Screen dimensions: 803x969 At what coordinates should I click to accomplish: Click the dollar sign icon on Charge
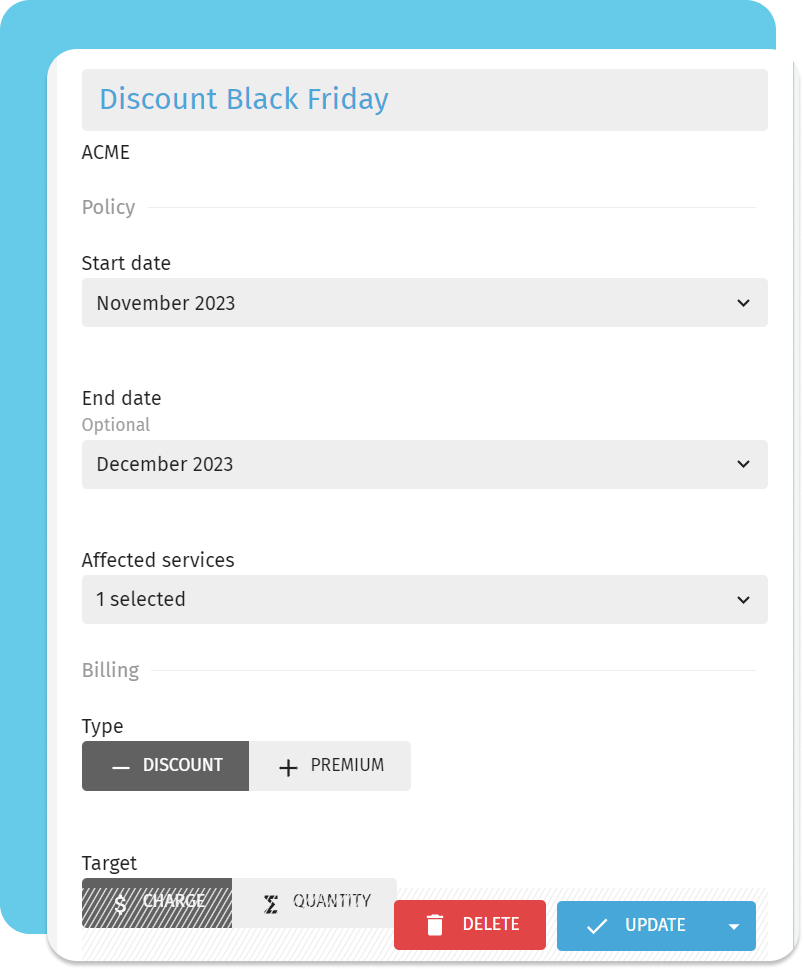pos(120,904)
